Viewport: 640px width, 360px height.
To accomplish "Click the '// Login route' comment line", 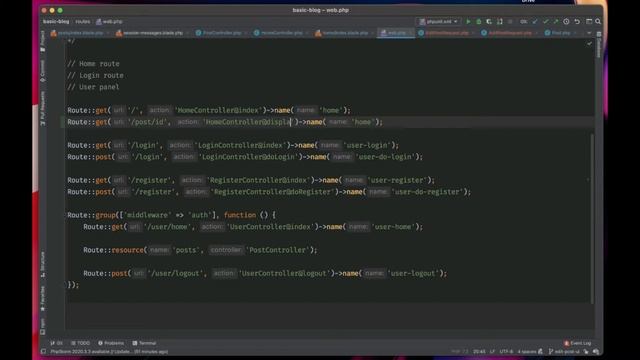I will tap(96, 76).
